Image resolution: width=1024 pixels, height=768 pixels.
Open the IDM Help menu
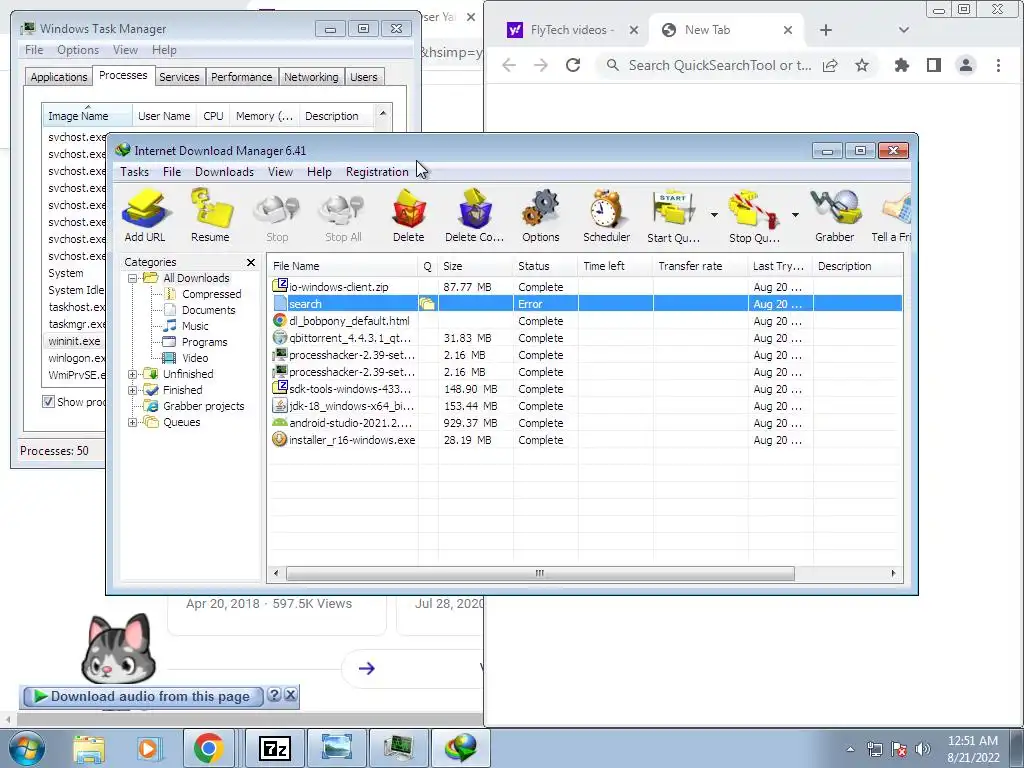click(x=319, y=172)
